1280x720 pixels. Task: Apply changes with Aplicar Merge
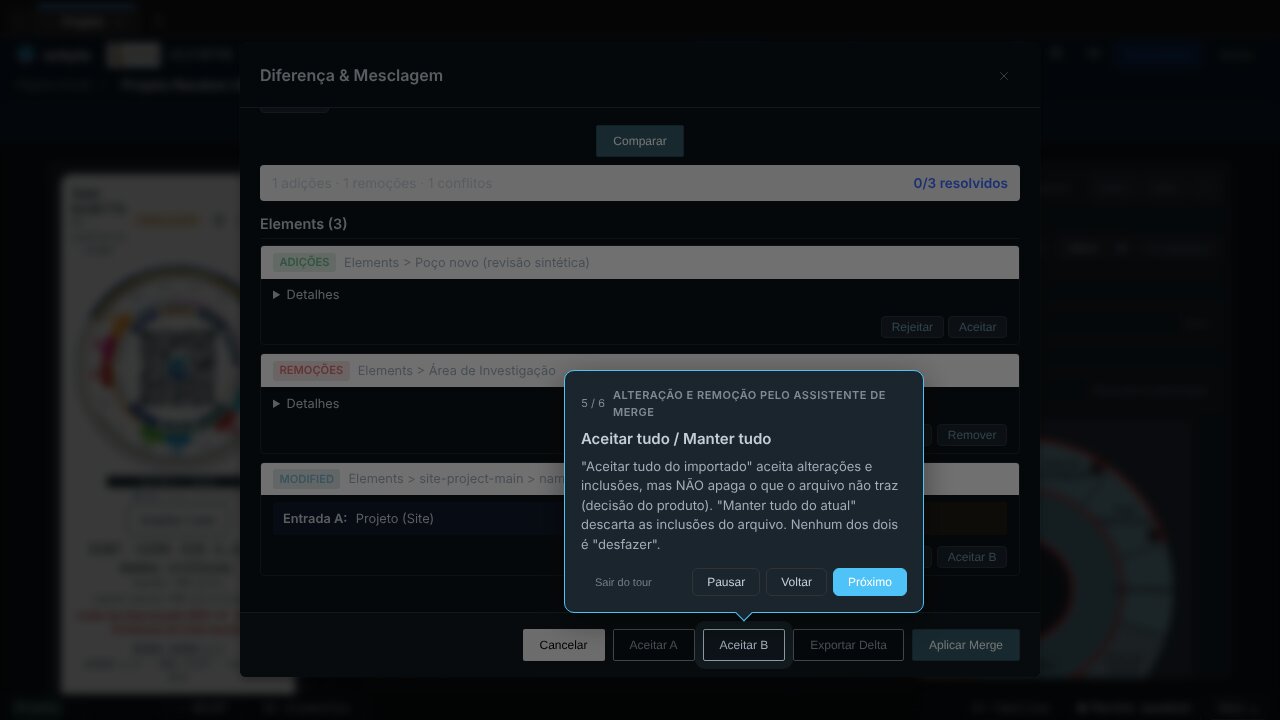[x=966, y=645]
